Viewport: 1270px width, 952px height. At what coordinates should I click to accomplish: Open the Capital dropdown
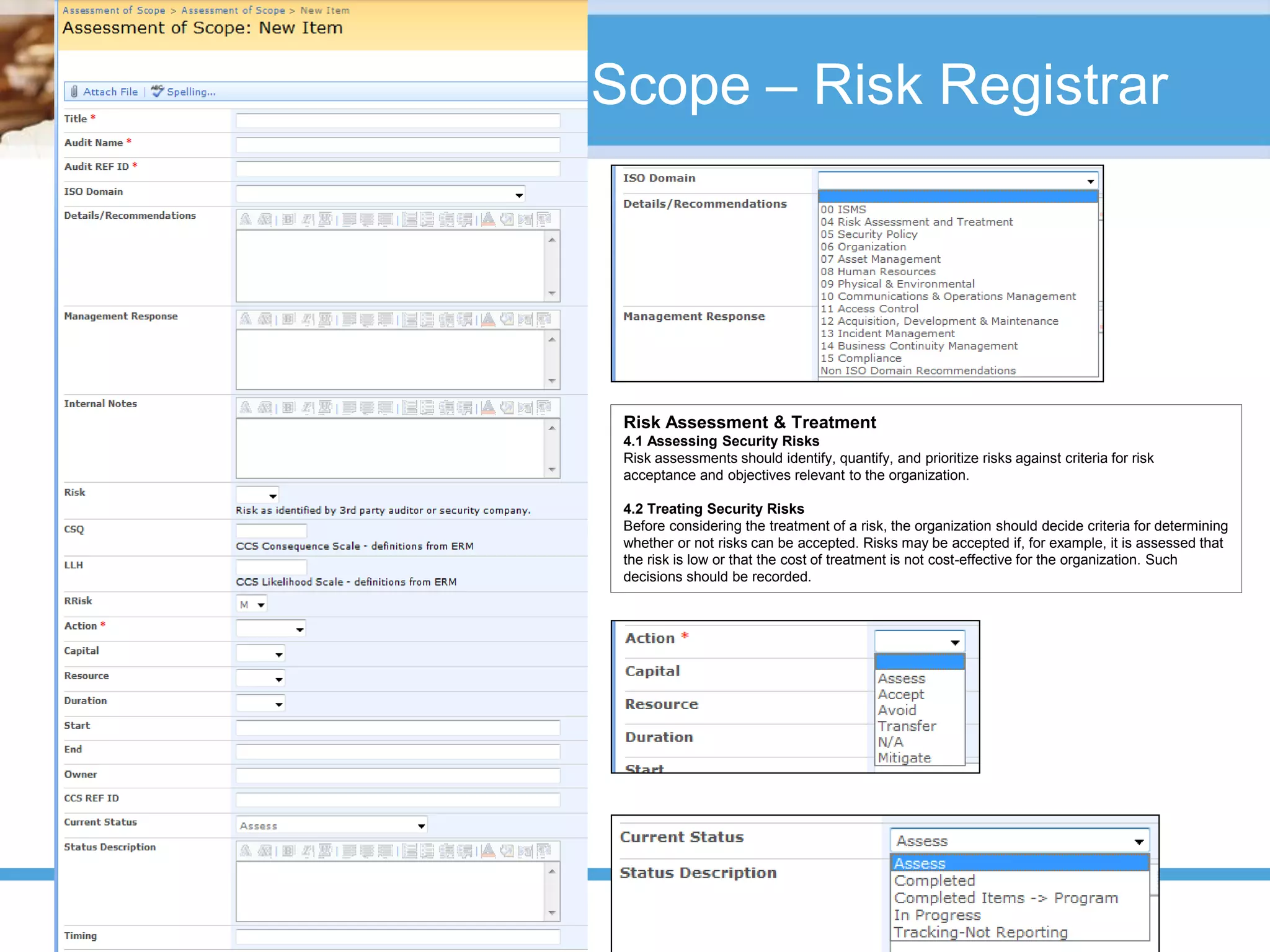[x=260, y=654]
